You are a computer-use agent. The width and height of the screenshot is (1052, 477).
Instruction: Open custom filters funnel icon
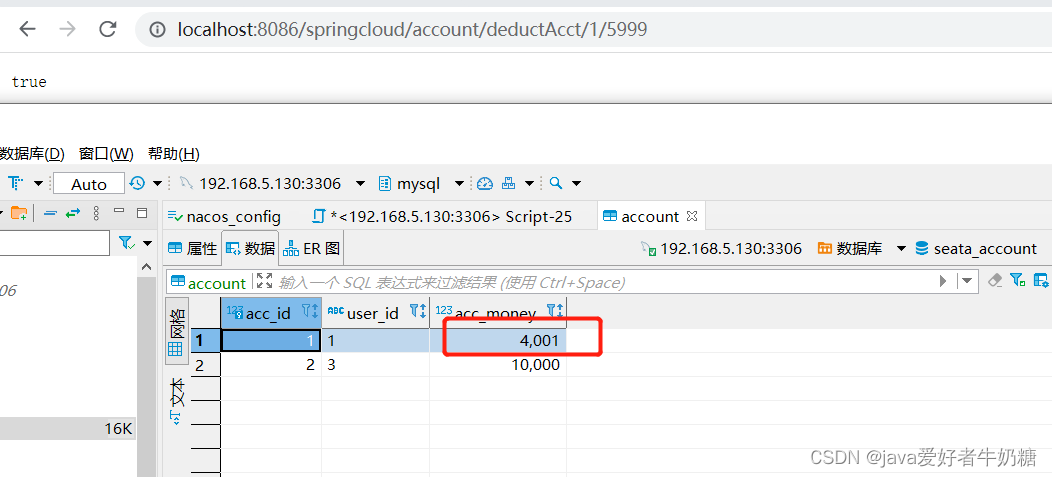1018,281
